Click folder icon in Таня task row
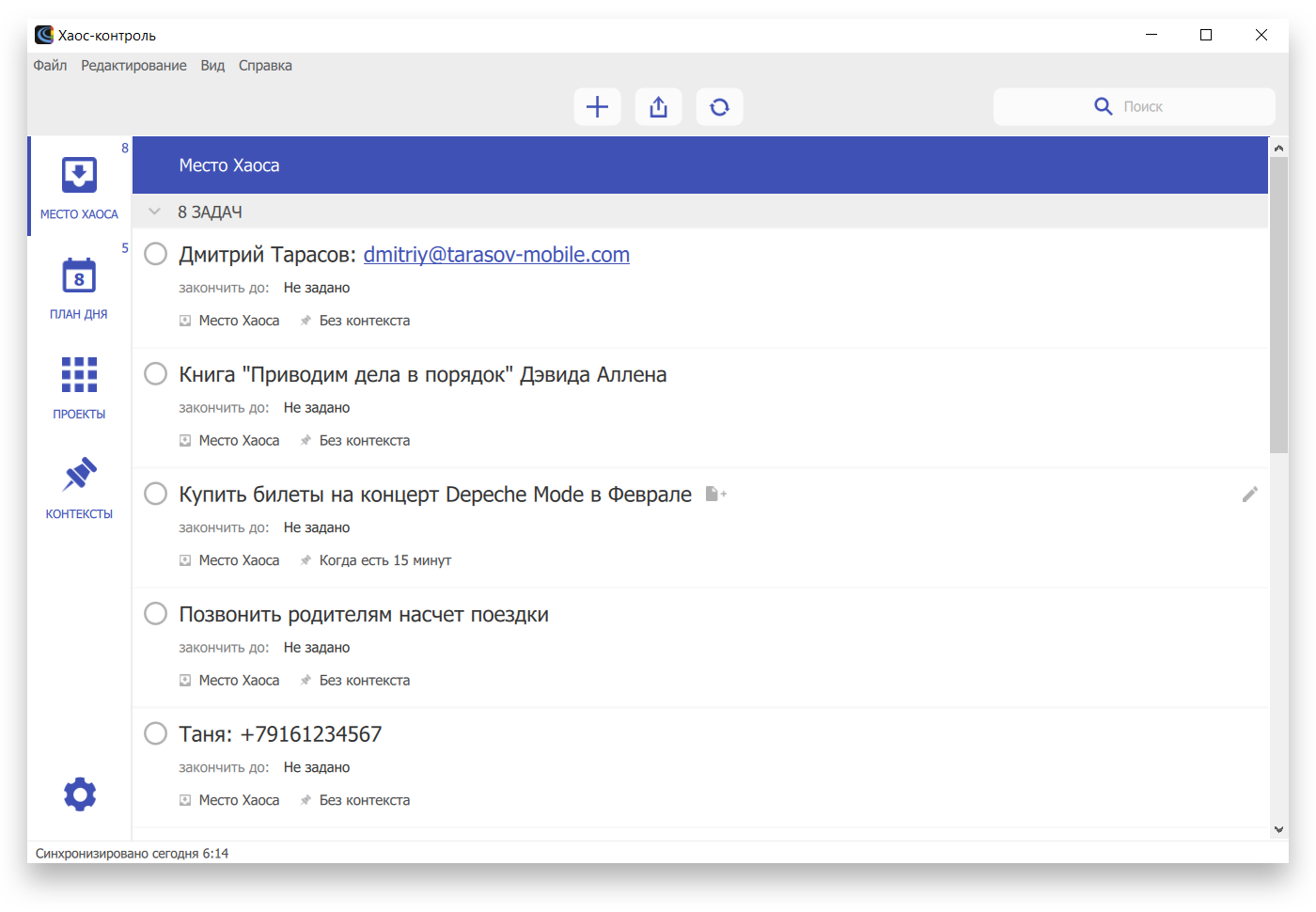 pos(185,800)
